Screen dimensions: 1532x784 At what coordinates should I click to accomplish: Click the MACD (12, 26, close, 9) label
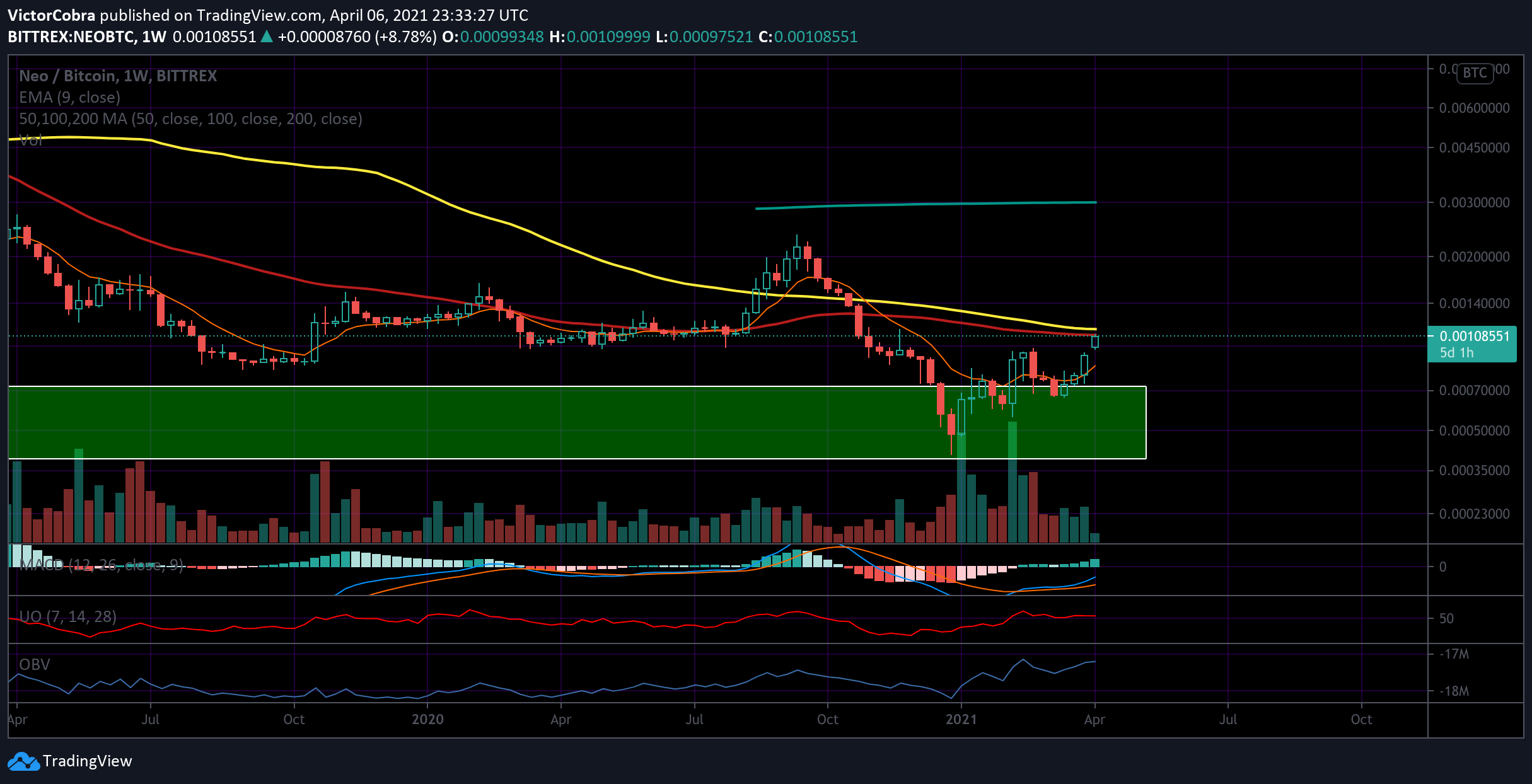click(102, 565)
